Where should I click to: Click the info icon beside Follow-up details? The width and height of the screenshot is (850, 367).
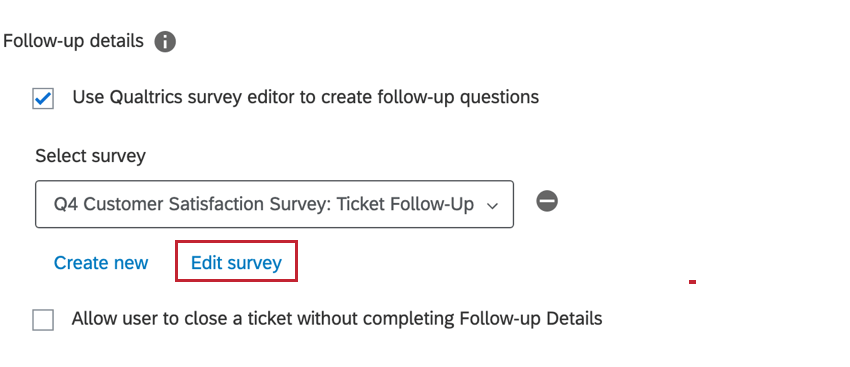click(165, 42)
